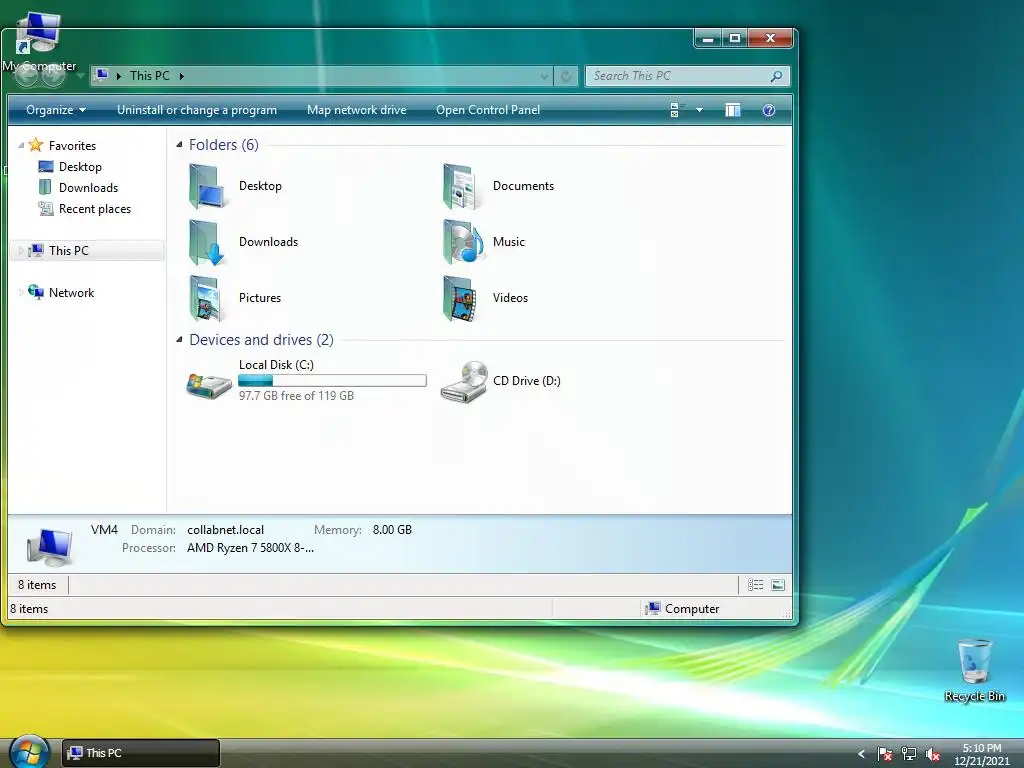Switch to large icons view in status bar
Image resolution: width=1024 pixels, height=768 pixels.
click(778, 584)
